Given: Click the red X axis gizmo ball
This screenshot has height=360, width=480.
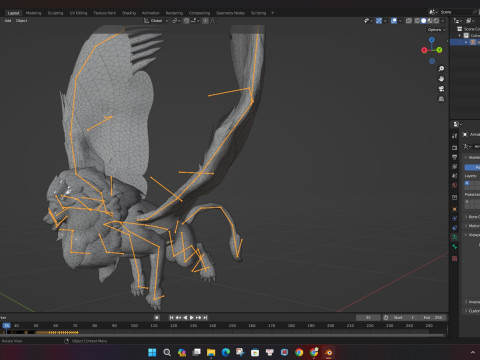Looking at the screenshot, I should point(424,50).
